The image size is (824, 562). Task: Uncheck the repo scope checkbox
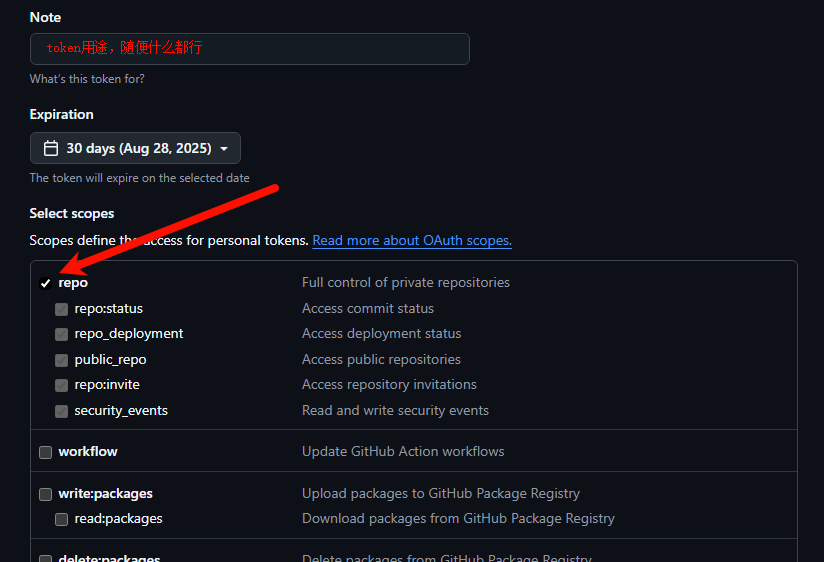[x=45, y=283]
